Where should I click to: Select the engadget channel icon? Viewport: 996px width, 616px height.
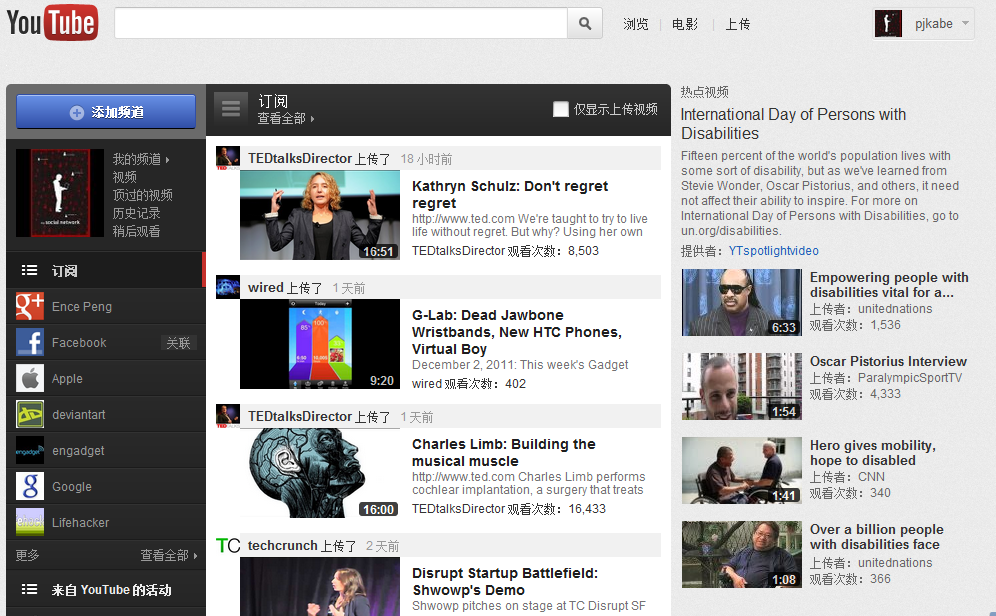pos(30,451)
